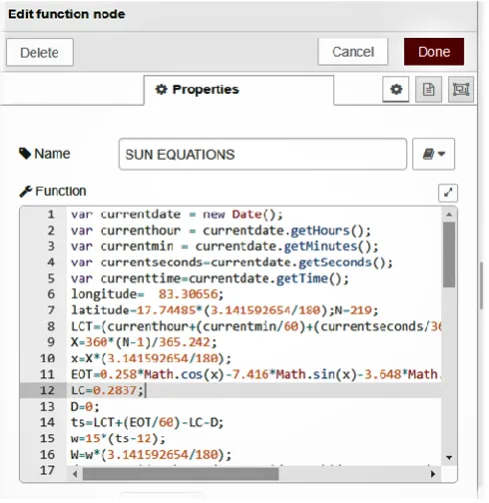Click line number 1 in the gutter
The height and width of the screenshot is (503, 489).
(51, 214)
